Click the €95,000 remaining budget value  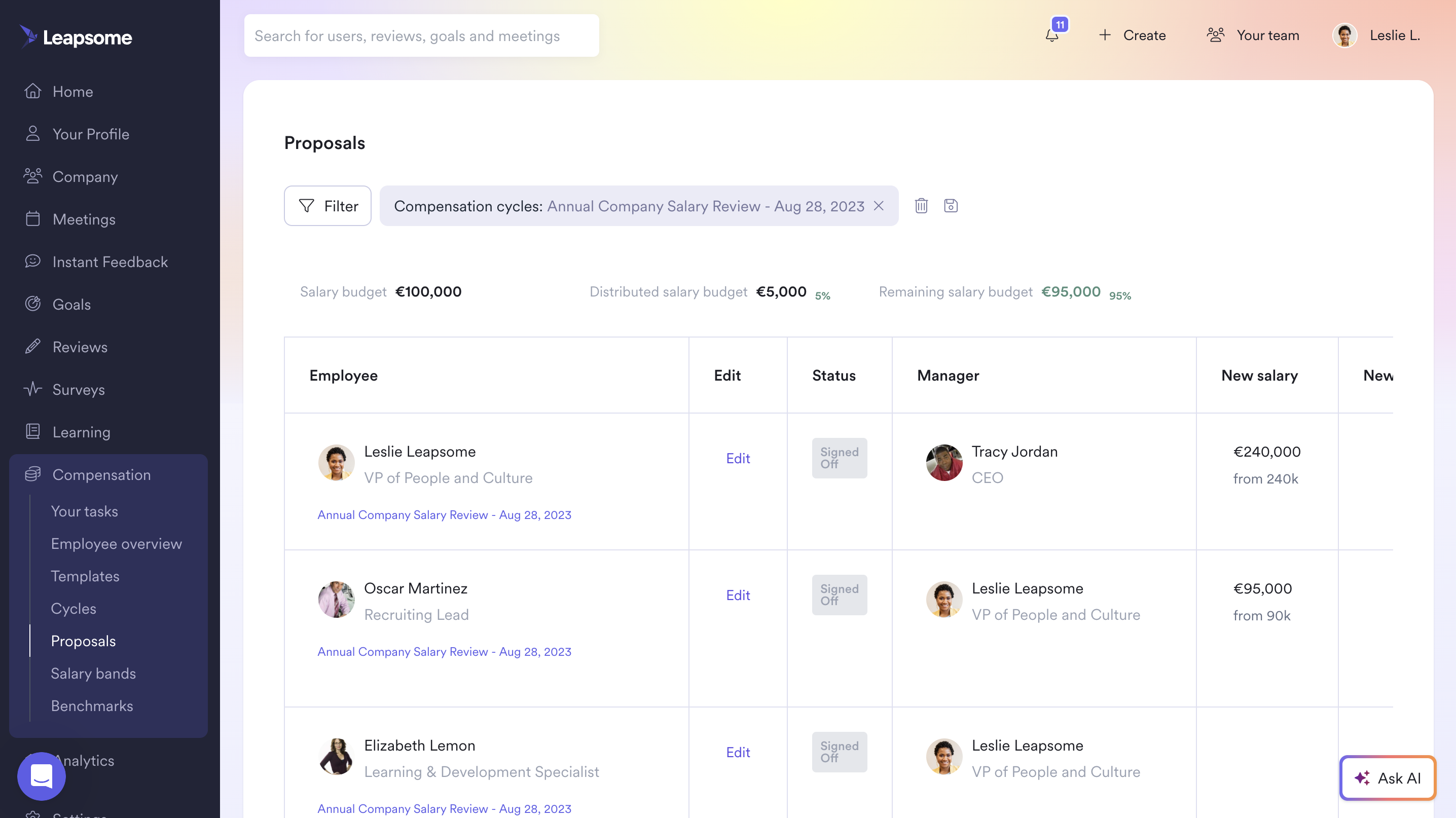(x=1071, y=291)
